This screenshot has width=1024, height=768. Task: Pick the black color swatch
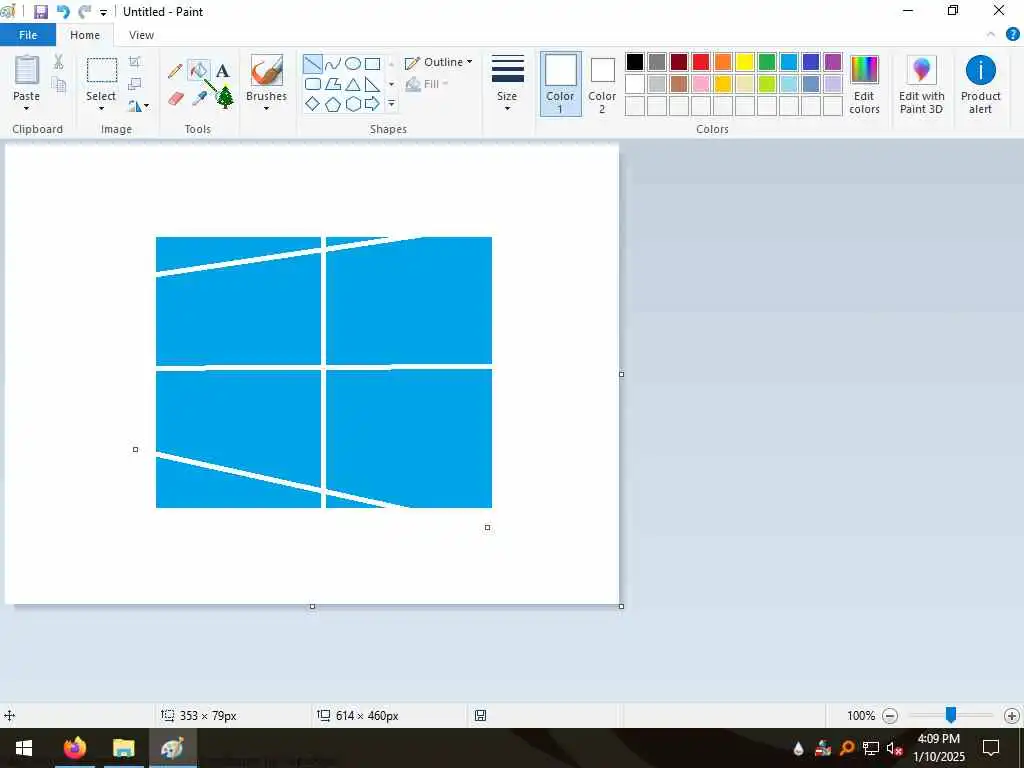click(x=635, y=62)
